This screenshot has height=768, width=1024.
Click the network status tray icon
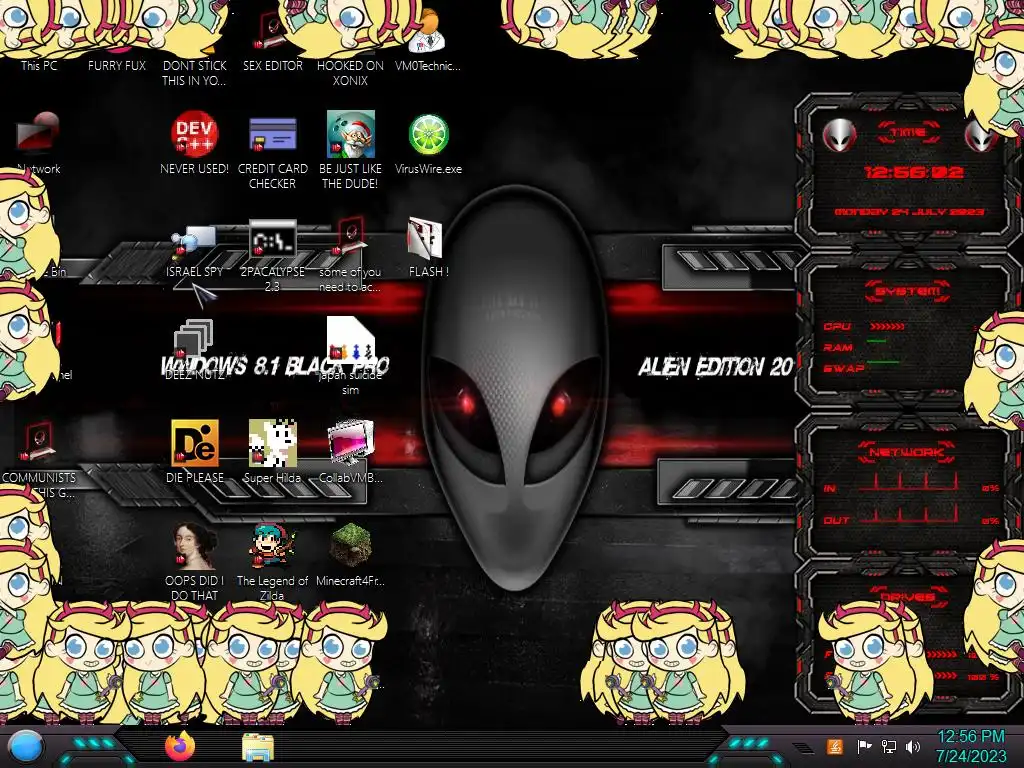pyautogui.click(x=888, y=746)
